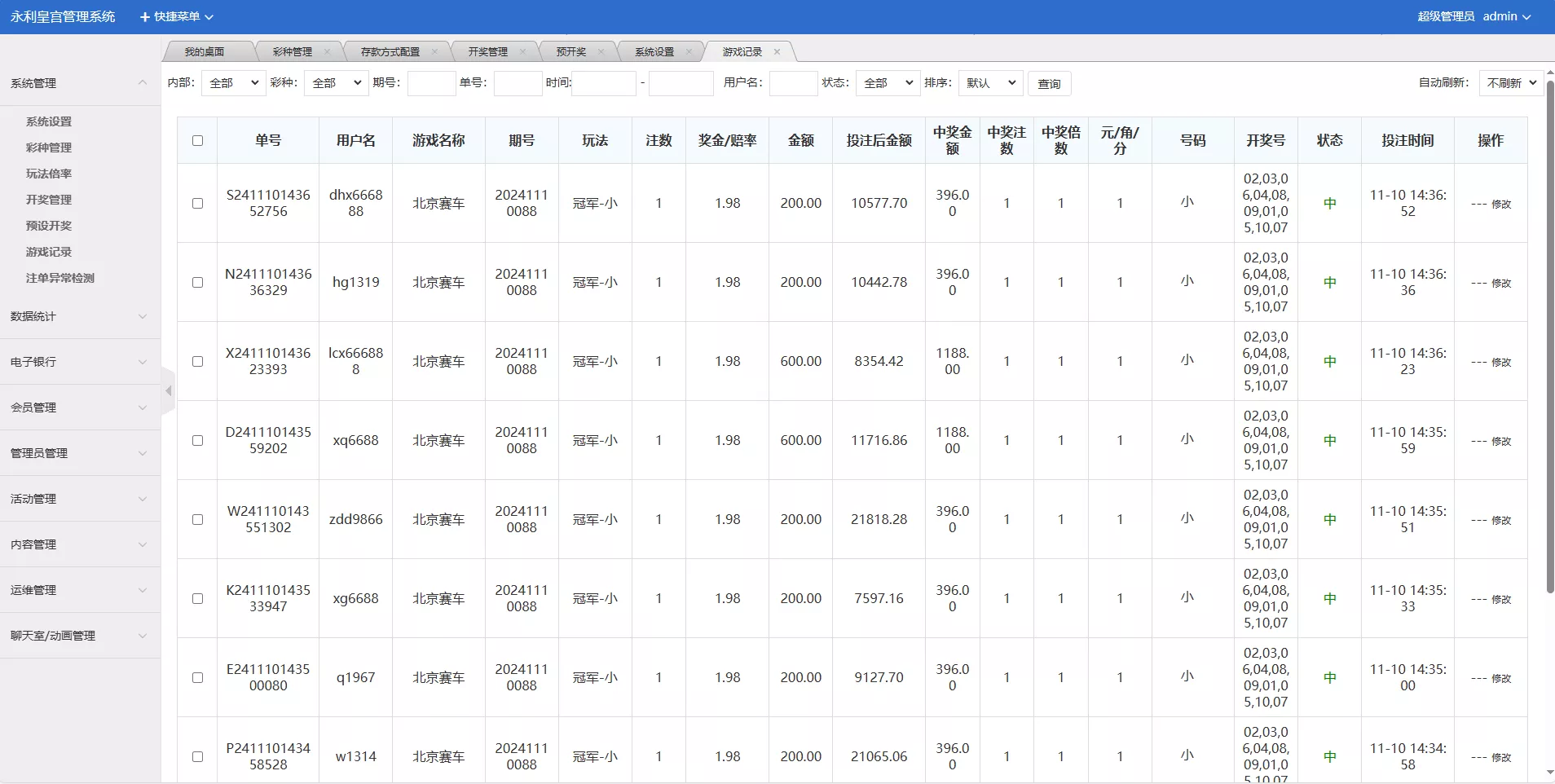
Task: Switch to the 我的桌面 tab
Action: click(203, 51)
